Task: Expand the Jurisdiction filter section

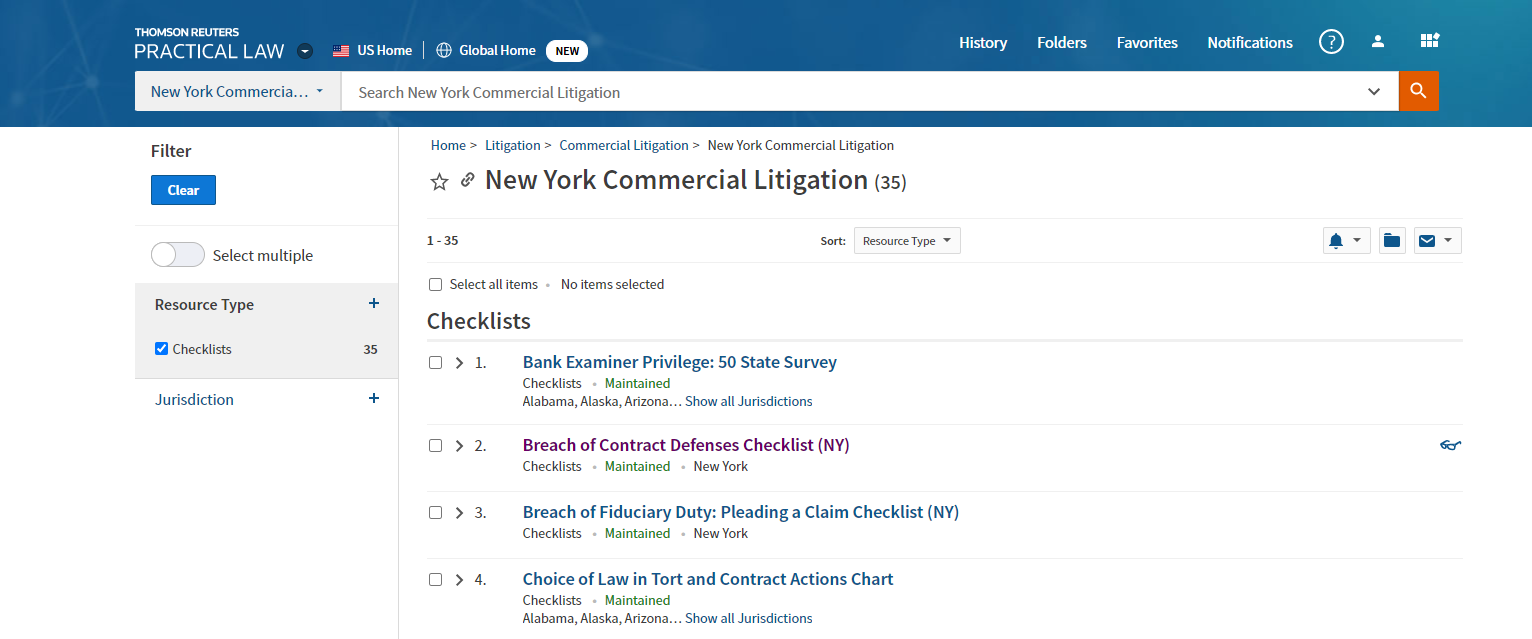Action: tap(374, 398)
